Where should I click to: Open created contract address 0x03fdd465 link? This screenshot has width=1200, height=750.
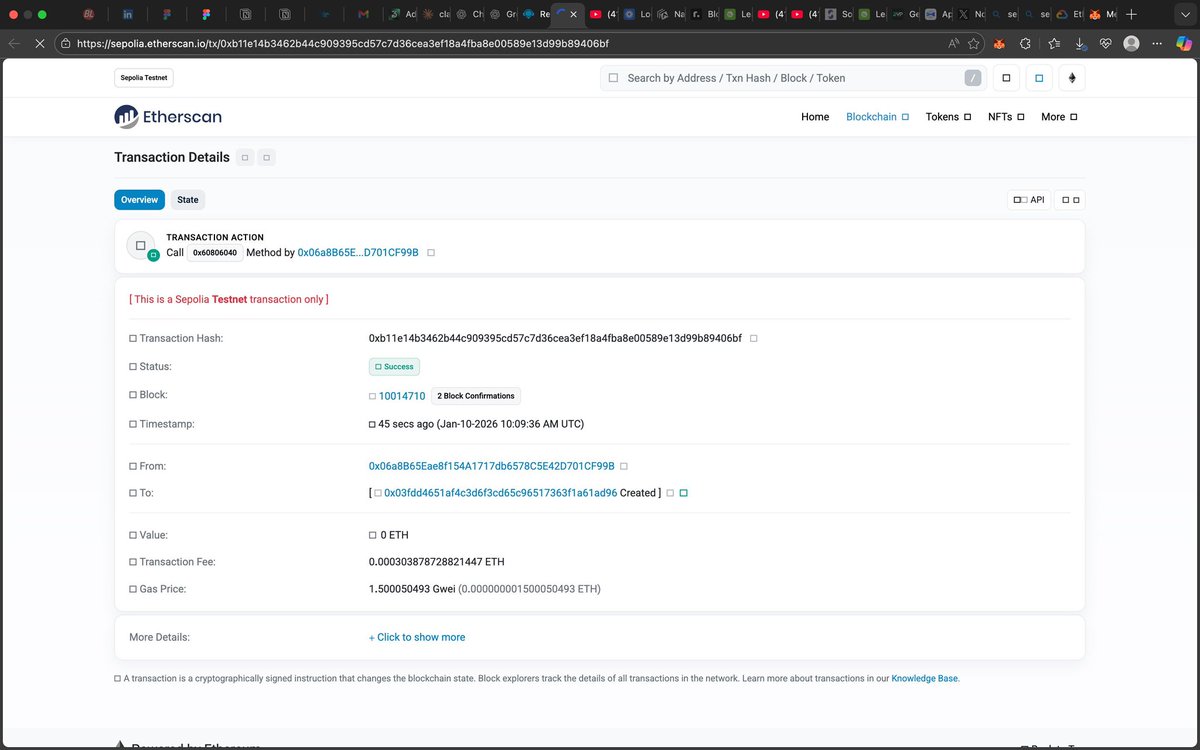click(x=501, y=493)
